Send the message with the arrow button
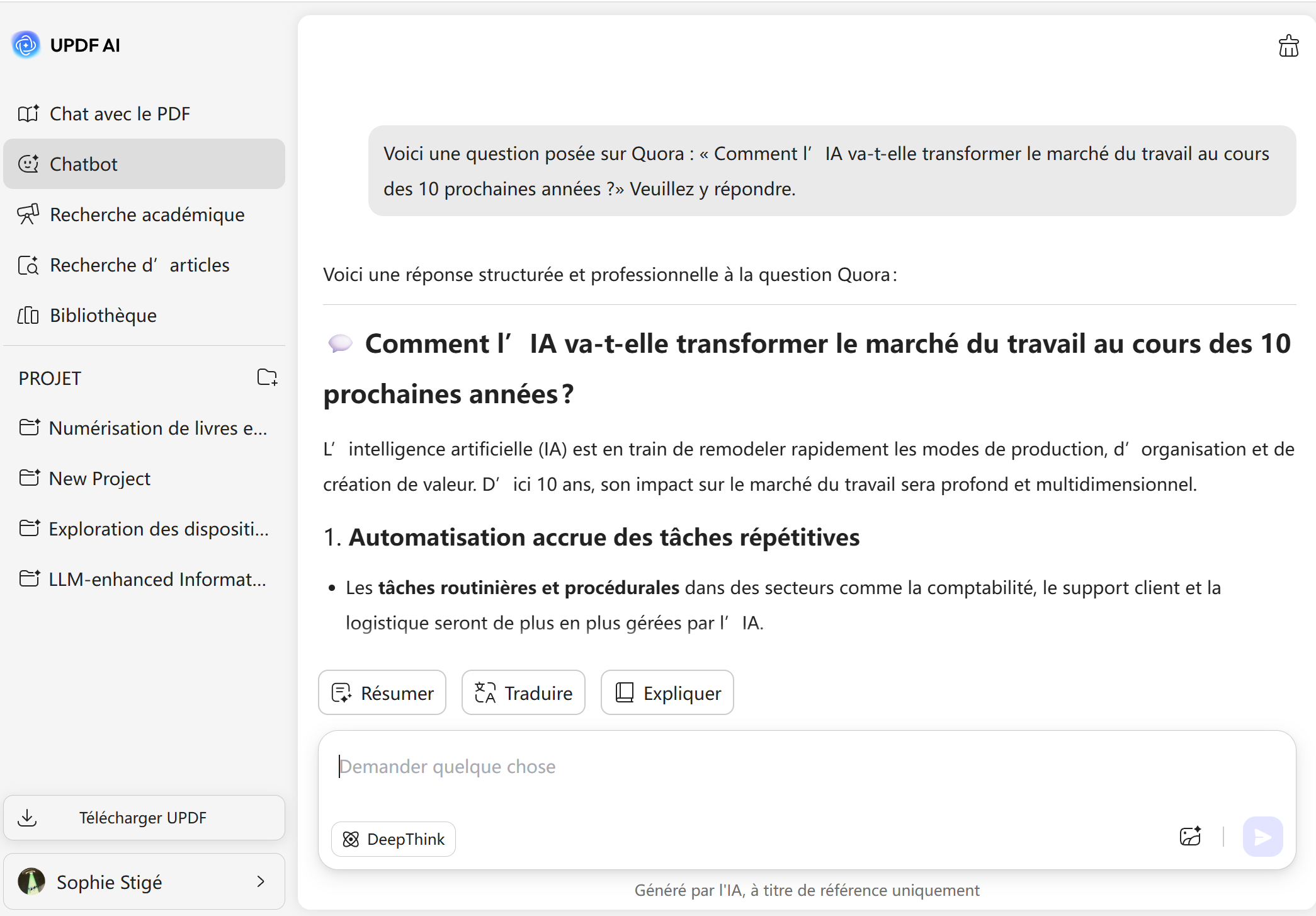The image size is (1316, 916). pyautogui.click(x=1262, y=837)
